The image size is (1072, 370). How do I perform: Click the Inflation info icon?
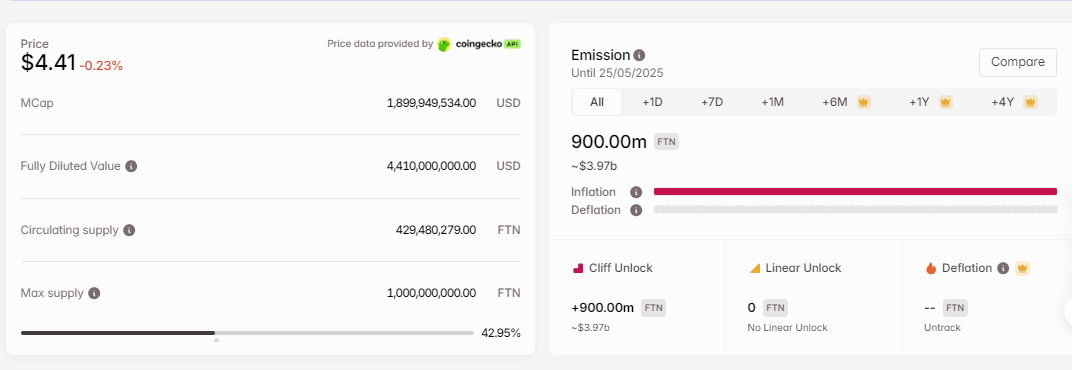(636, 192)
